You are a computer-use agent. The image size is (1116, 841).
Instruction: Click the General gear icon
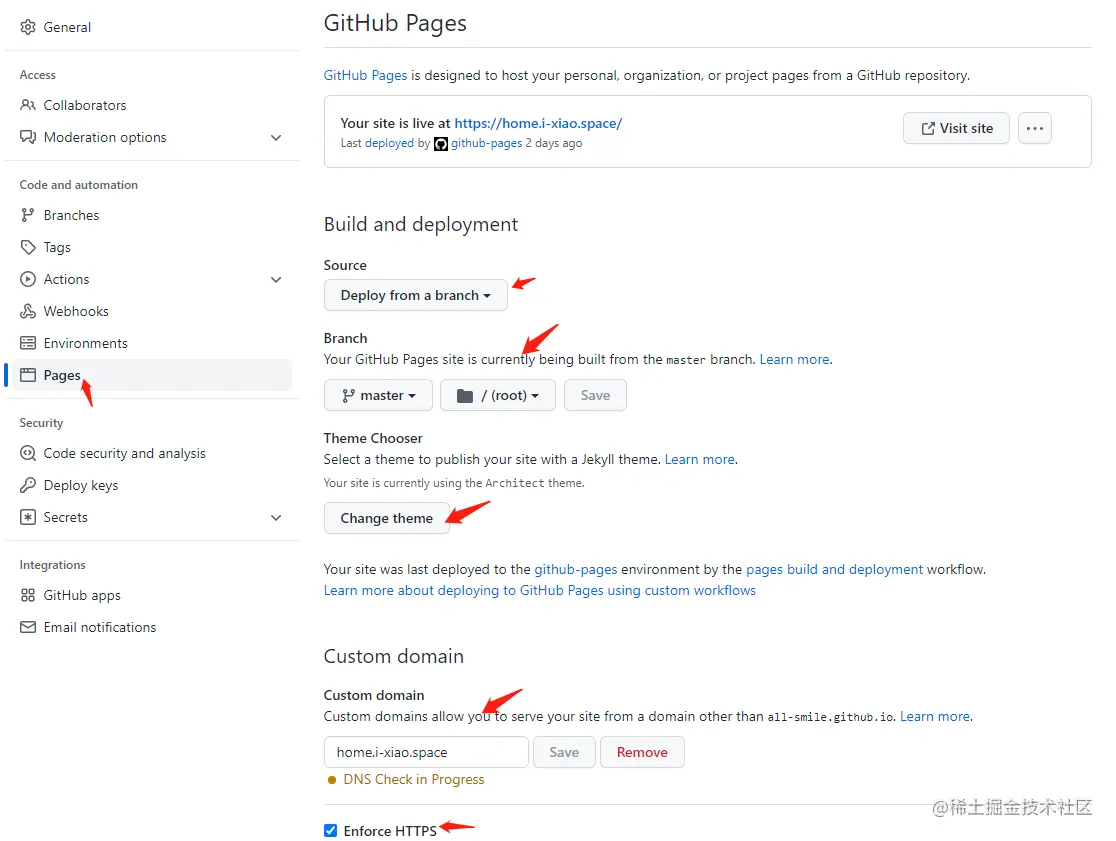pyautogui.click(x=28, y=27)
